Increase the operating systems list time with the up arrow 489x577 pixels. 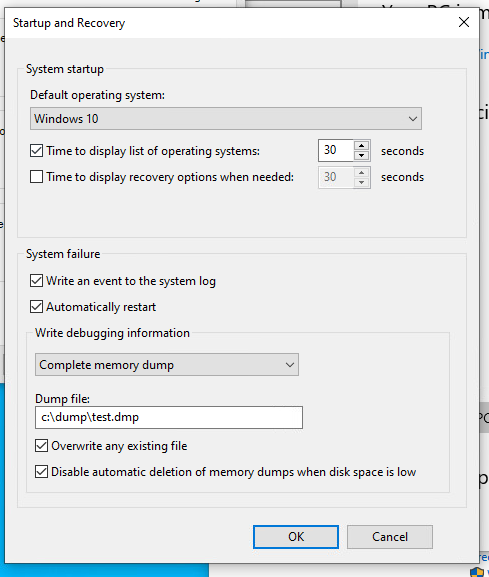point(361,146)
